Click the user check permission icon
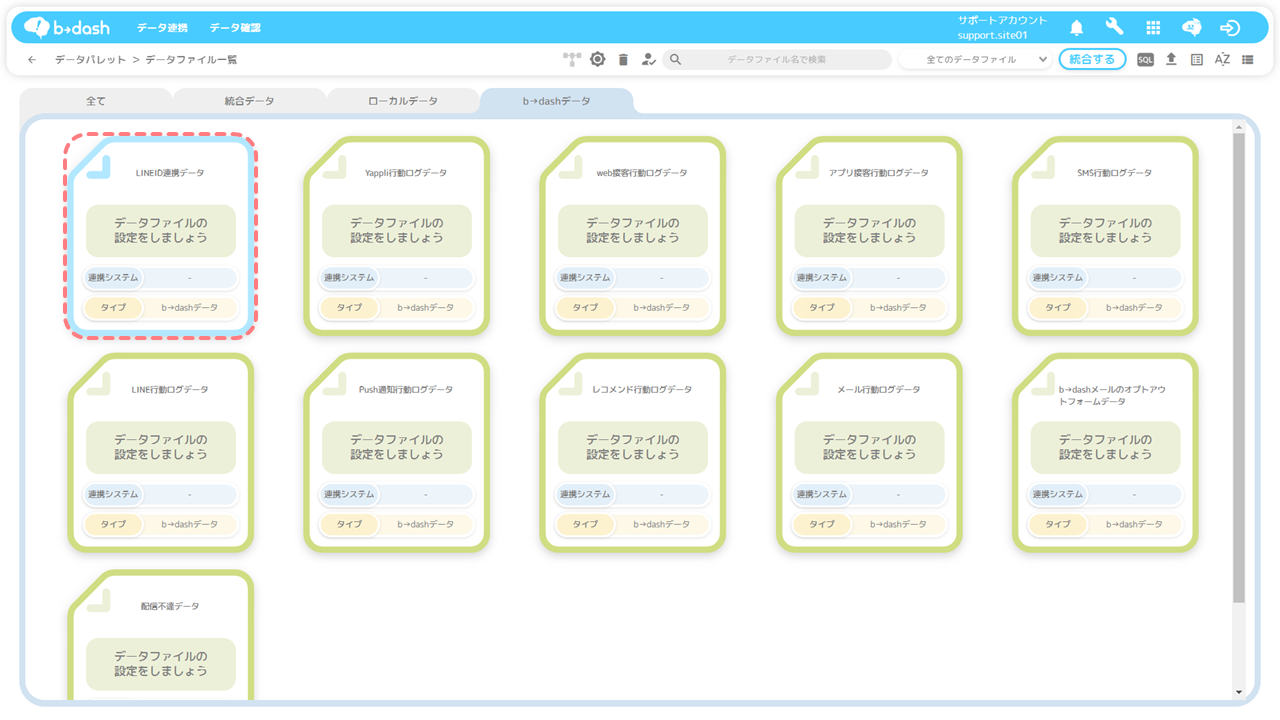 coord(648,60)
